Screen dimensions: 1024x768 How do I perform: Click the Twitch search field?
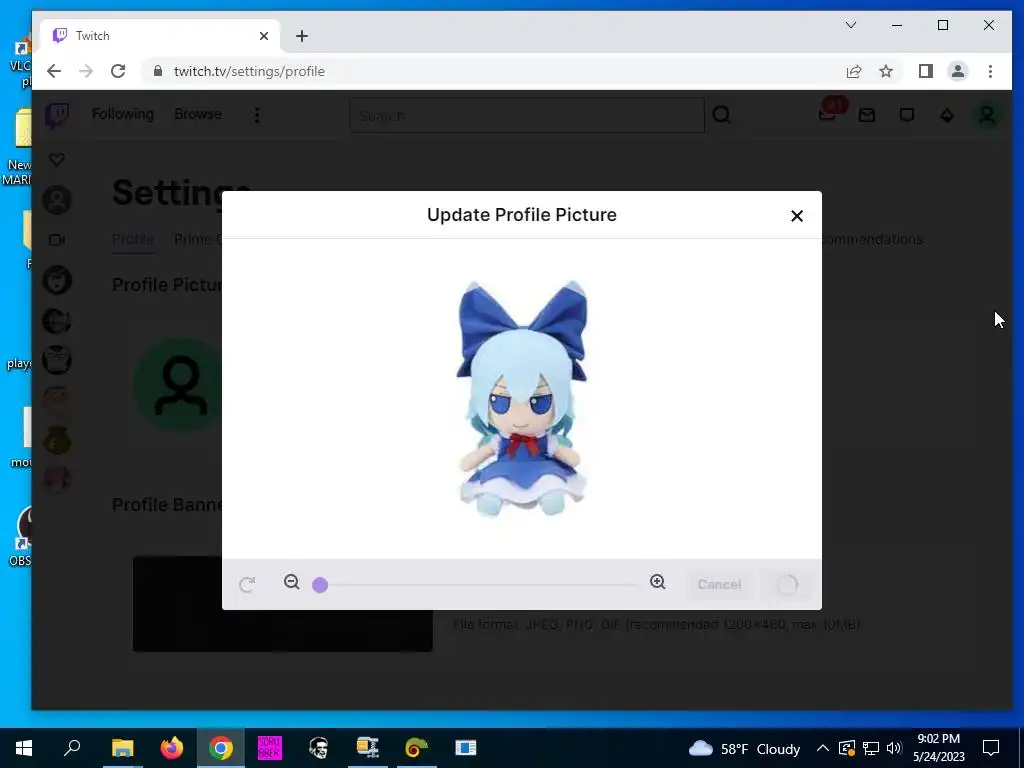click(x=527, y=116)
